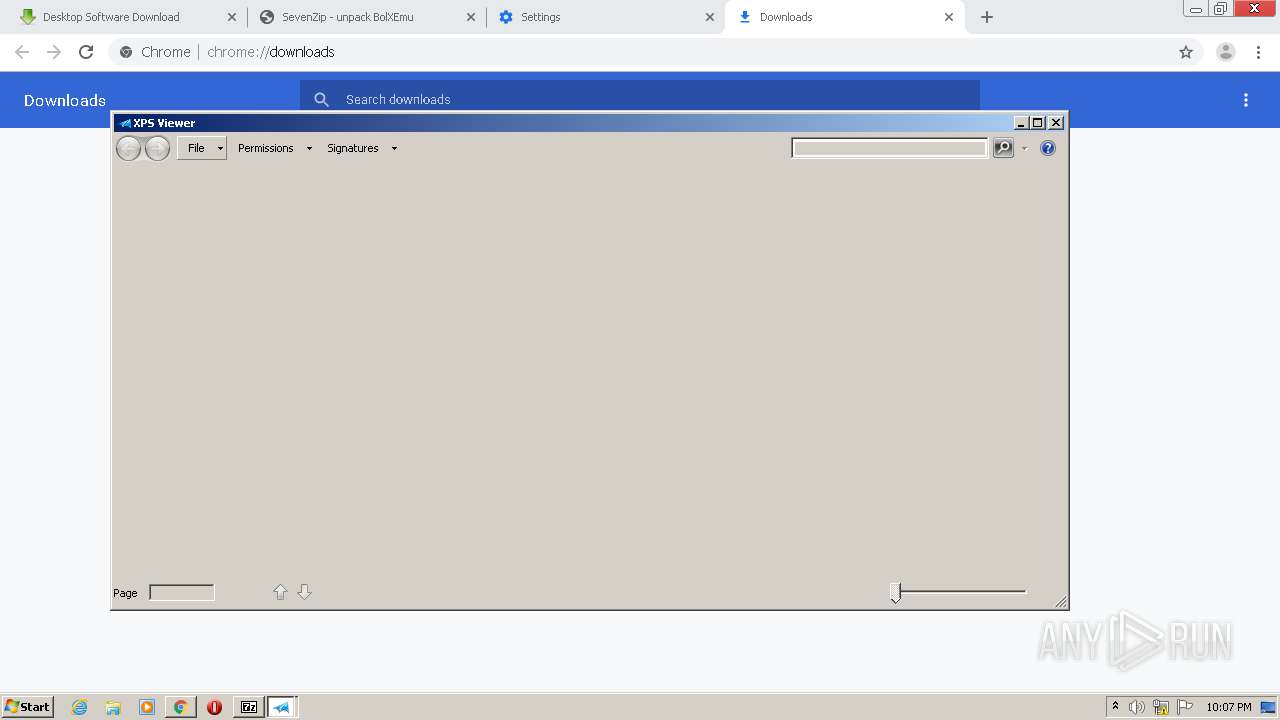1280x720 pixels.
Task: Close the XPS Viewer window
Action: [x=1056, y=123]
